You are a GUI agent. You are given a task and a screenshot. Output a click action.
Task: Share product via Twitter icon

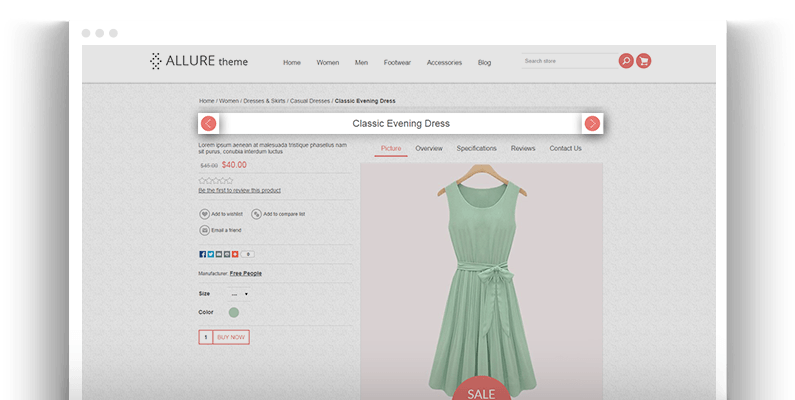tap(210, 254)
